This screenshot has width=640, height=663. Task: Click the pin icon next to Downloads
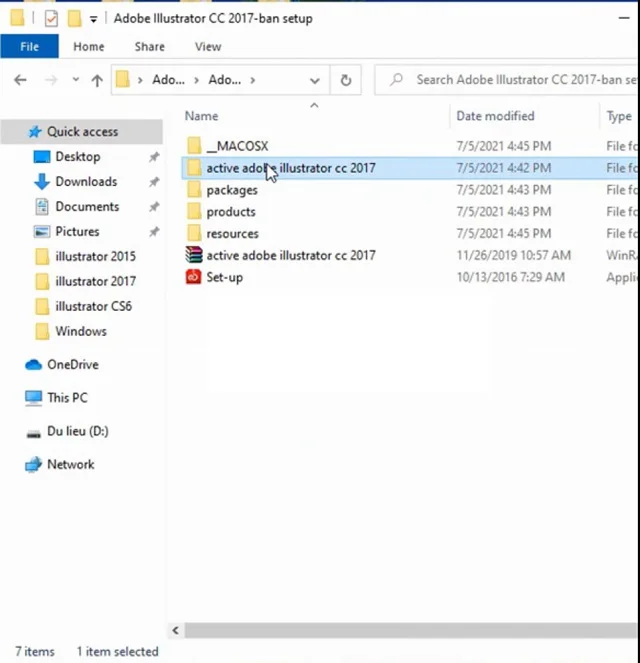(154, 182)
